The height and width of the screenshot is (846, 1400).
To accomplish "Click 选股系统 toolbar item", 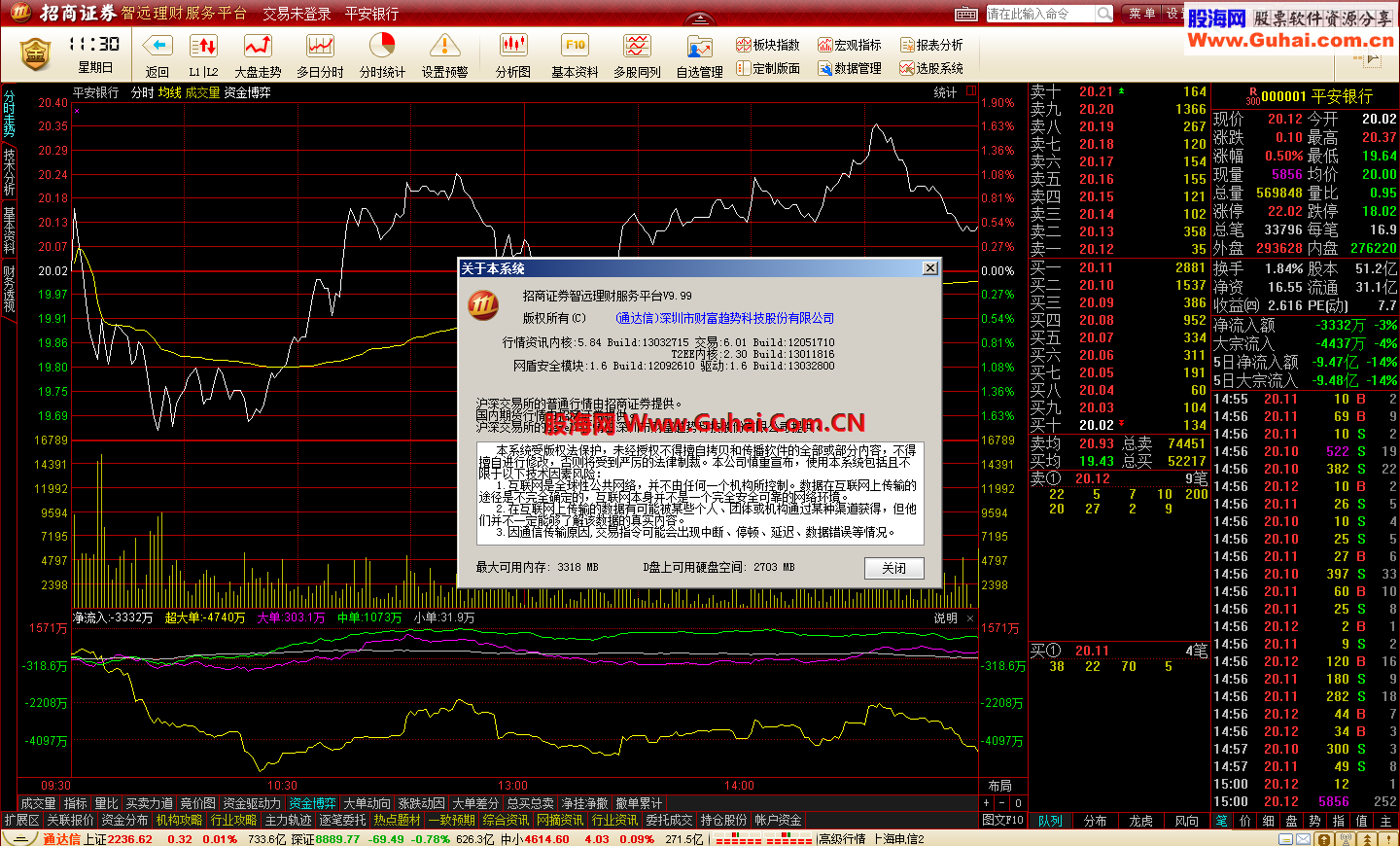I will 931,68.
